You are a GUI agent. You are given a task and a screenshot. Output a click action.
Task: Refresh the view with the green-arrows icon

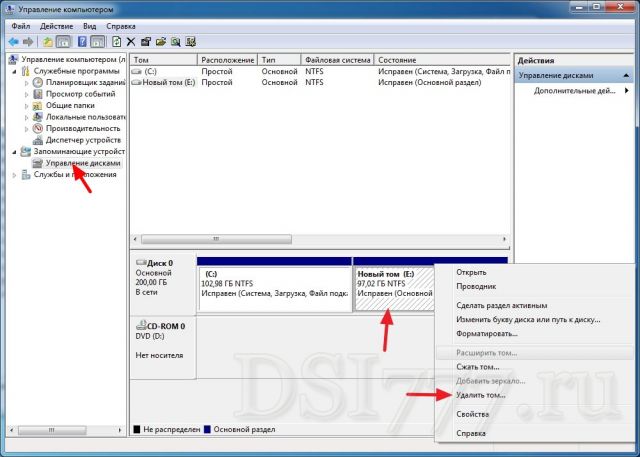point(116,42)
